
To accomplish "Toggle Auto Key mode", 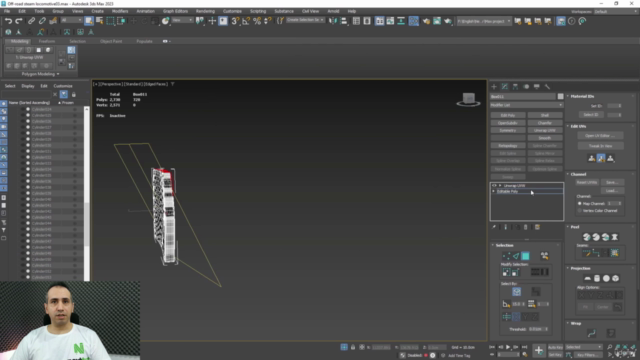I will [555, 347].
